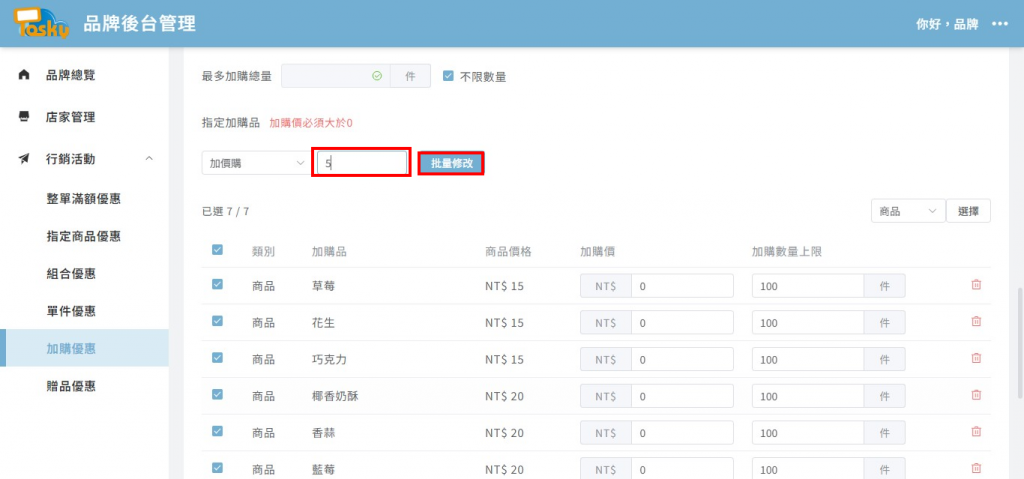Screen dimensions: 1024x479
Task: Uncheck the 香蒜 row checkbox
Action: coord(217,431)
